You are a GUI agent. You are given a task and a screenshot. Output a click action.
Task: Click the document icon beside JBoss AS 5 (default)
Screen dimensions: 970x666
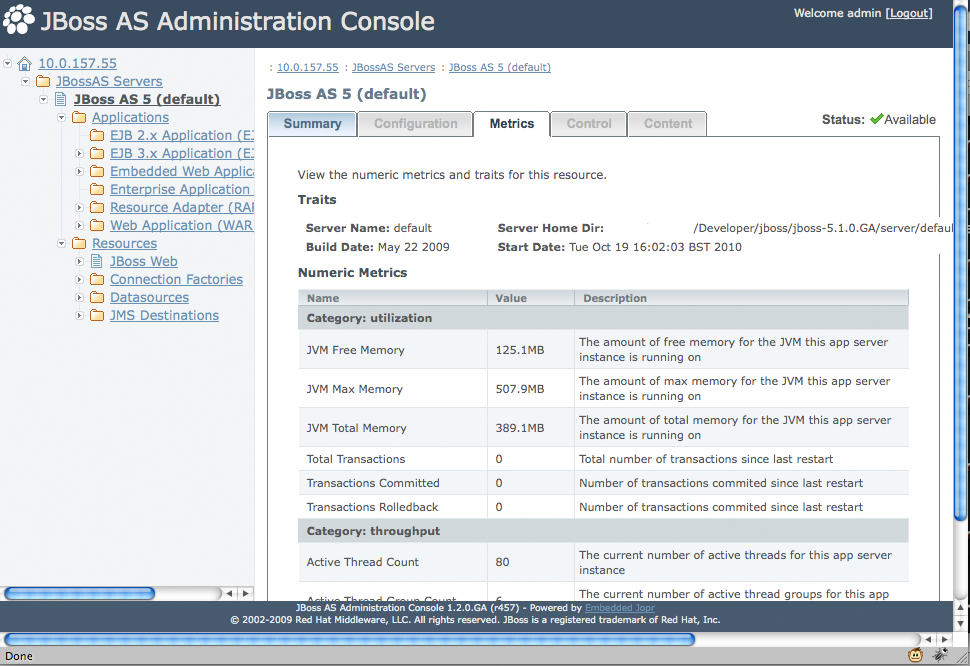[x=61, y=100]
